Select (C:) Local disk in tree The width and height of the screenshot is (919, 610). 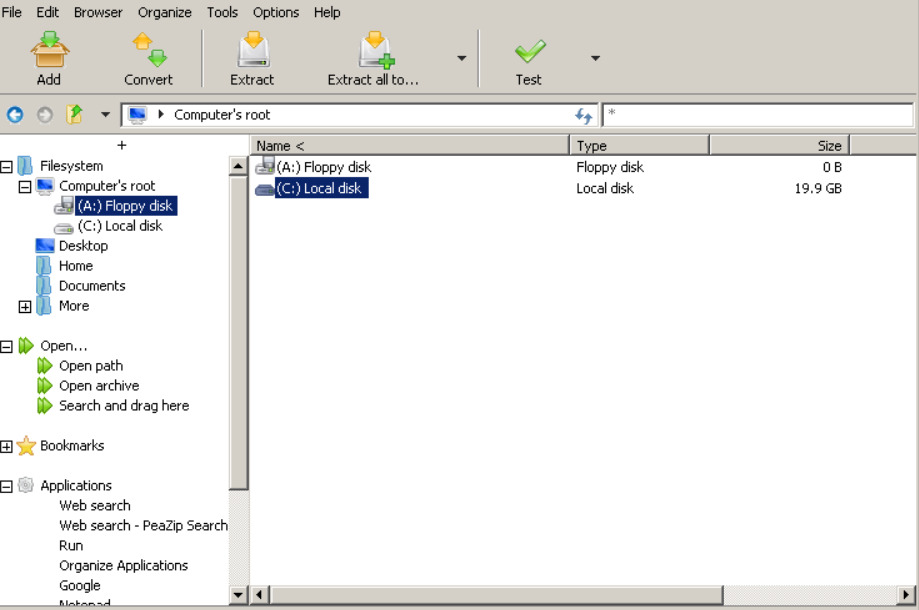point(120,226)
